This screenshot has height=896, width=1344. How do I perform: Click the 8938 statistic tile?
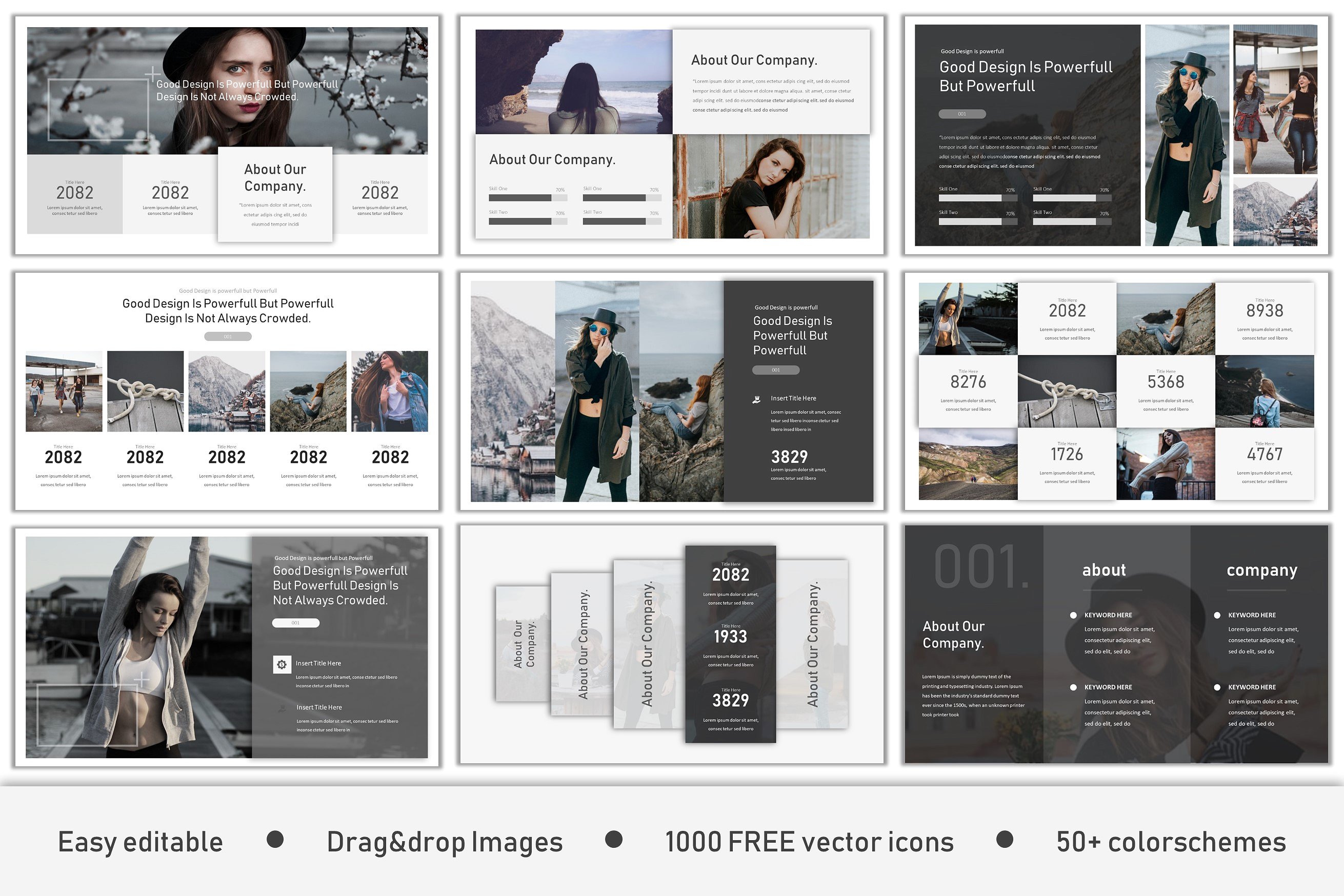pyautogui.click(x=1264, y=318)
